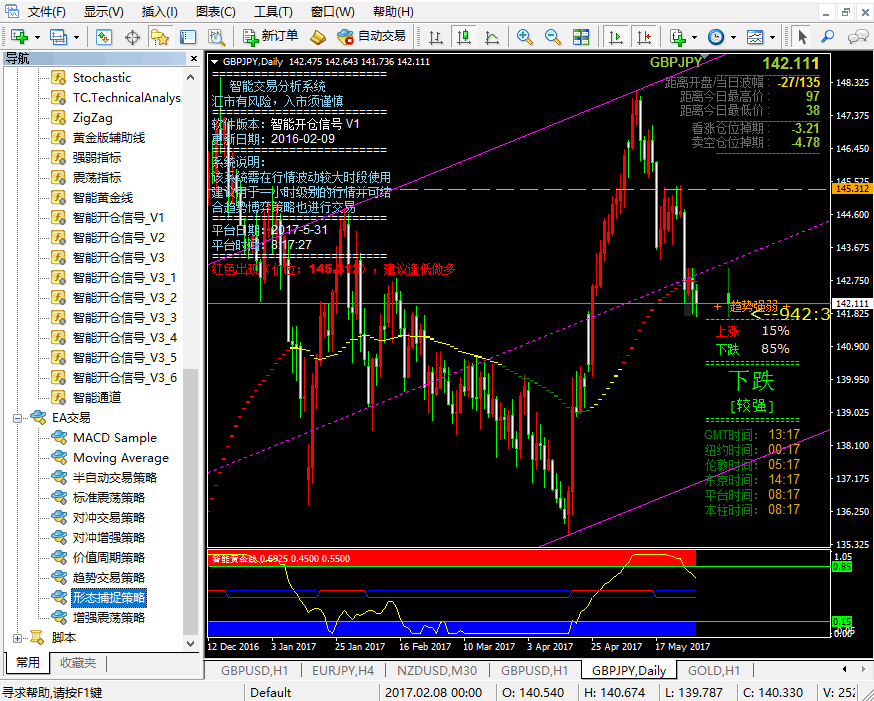874x701 pixels.
Task: Collapse the EA交易 tree node
Action: [17, 418]
